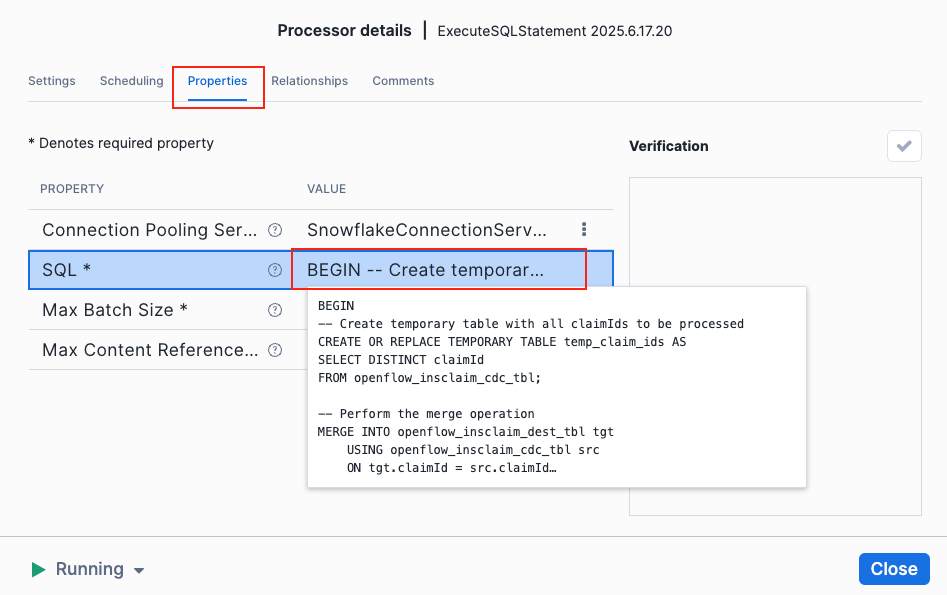Select the Max Content Reference property row

pos(150,350)
